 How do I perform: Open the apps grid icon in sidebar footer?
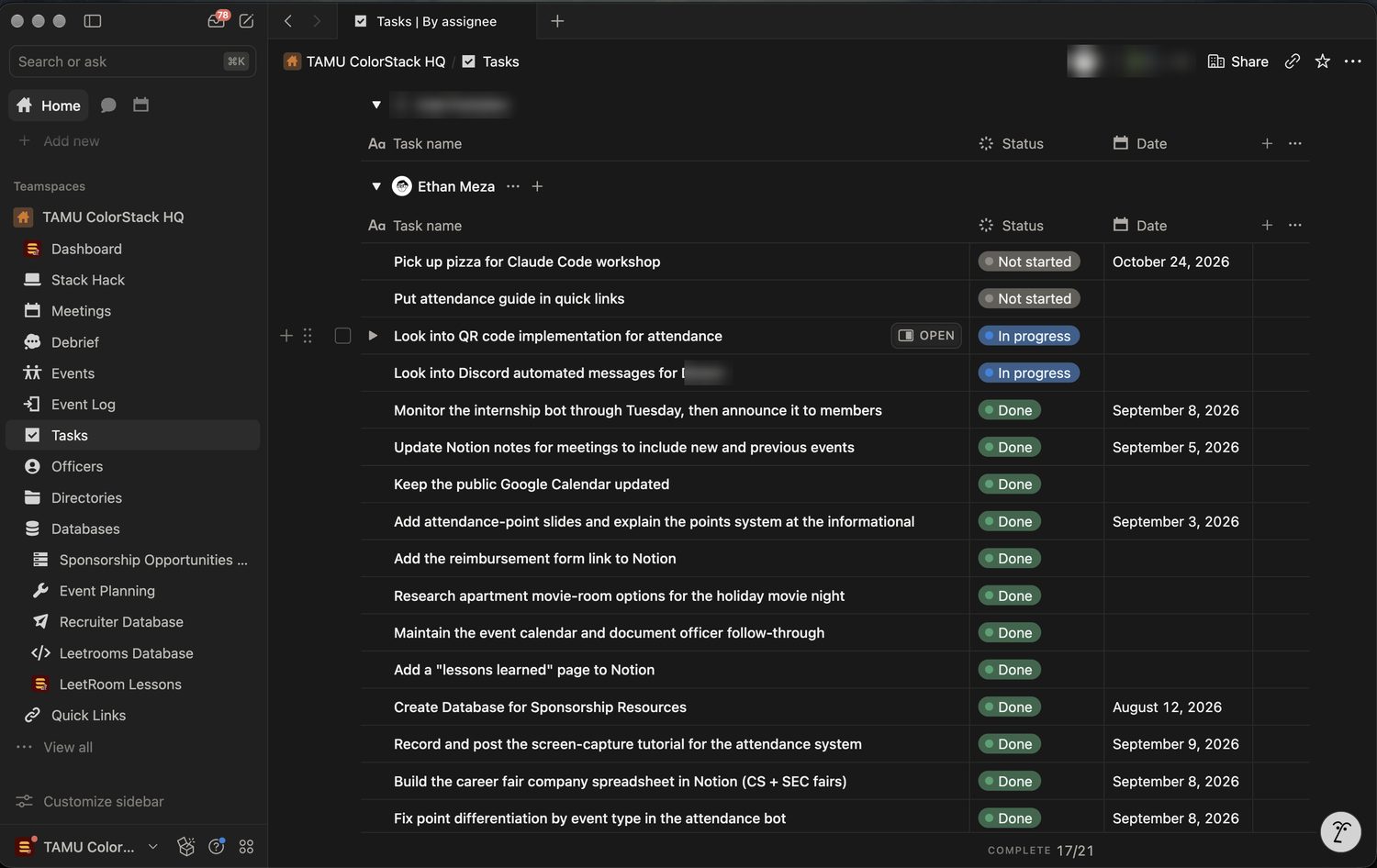click(x=246, y=847)
